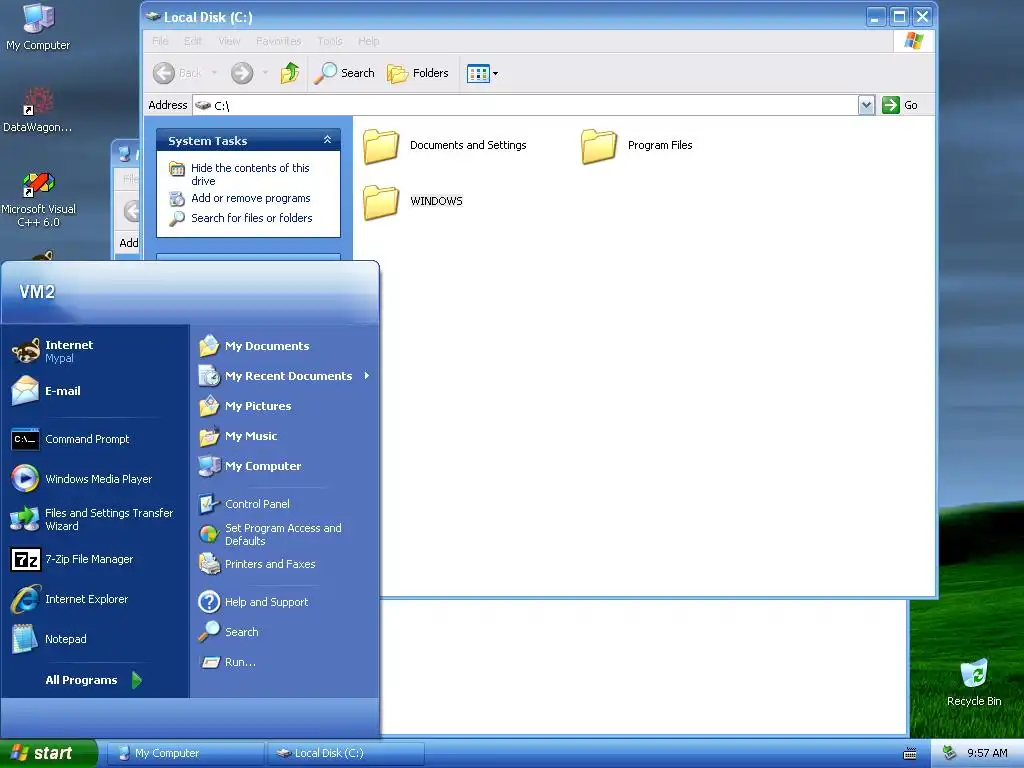Click the Address bar field

[x=524, y=105]
